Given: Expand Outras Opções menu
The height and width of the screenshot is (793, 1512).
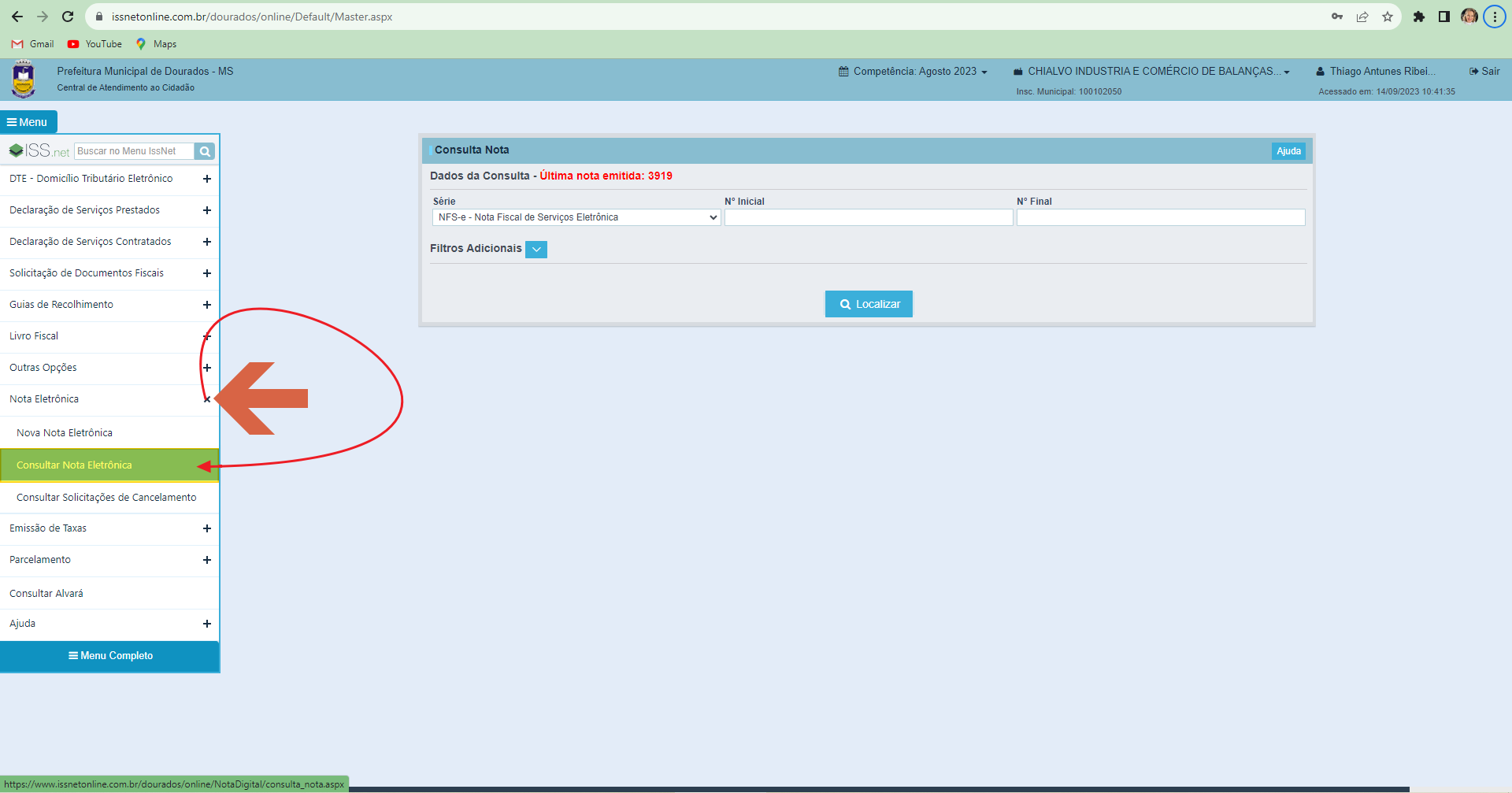Looking at the screenshot, I should 109,368.
